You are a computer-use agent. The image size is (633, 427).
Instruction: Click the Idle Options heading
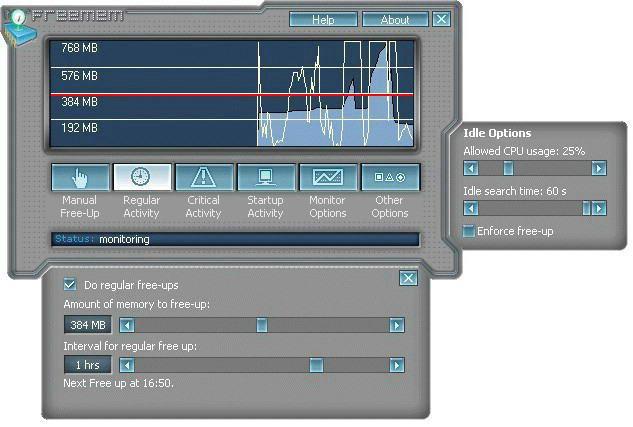coord(497,133)
